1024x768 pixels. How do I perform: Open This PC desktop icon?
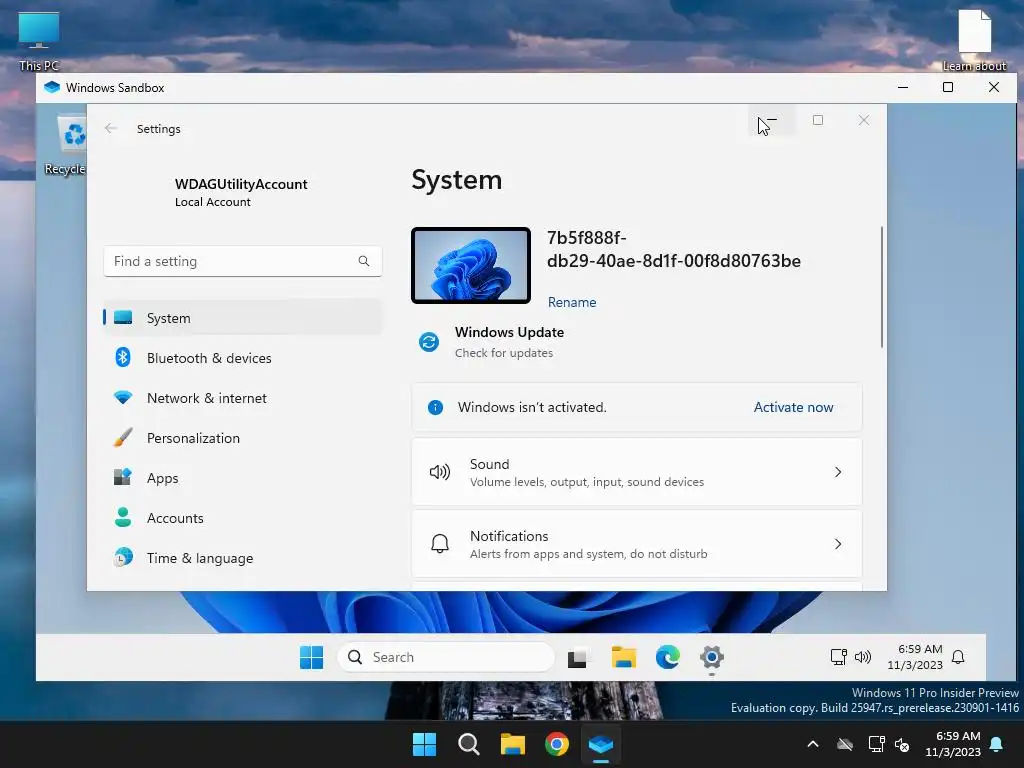tap(39, 40)
